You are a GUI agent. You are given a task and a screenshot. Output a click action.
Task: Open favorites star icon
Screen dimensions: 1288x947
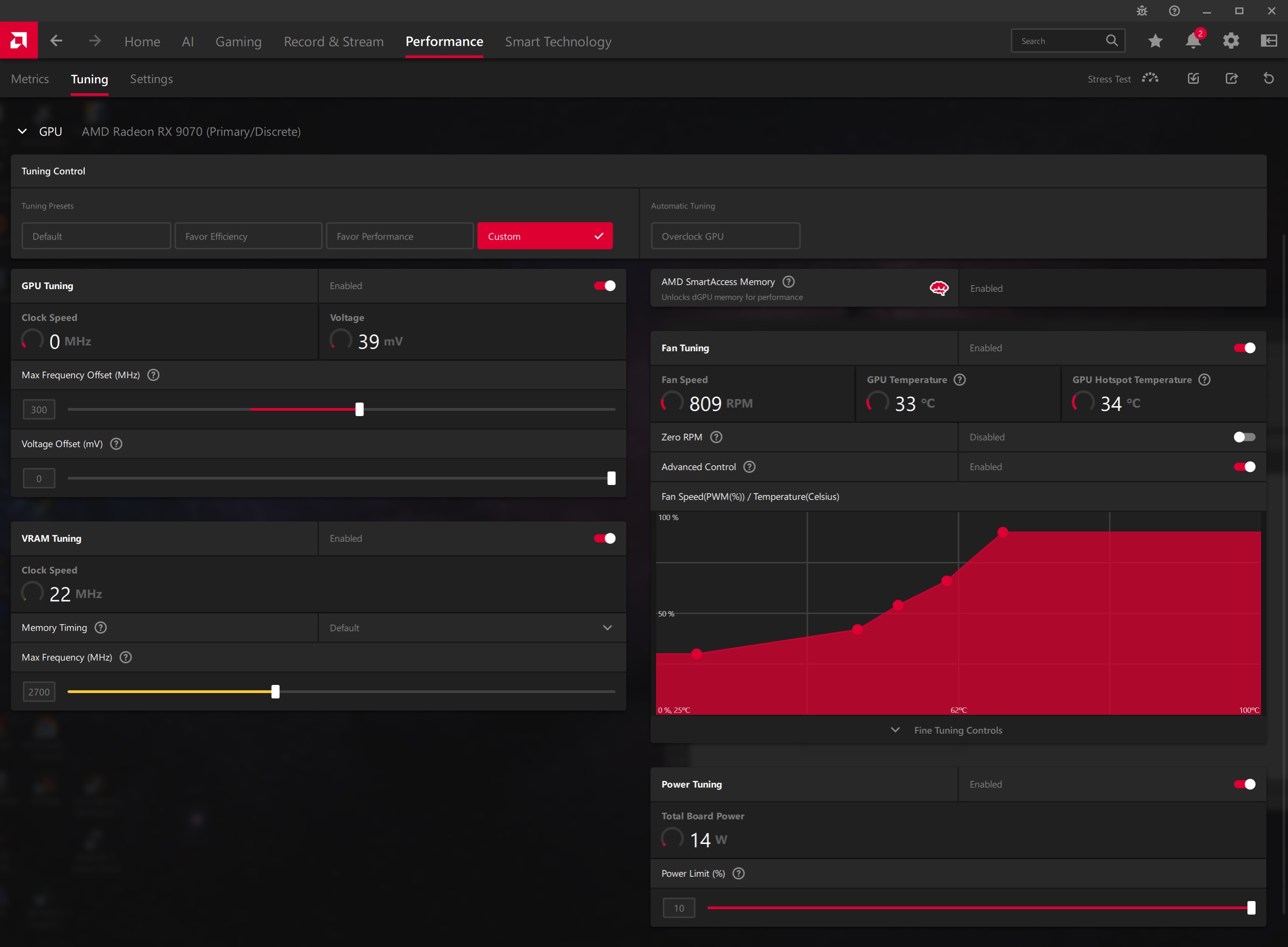click(1155, 41)
